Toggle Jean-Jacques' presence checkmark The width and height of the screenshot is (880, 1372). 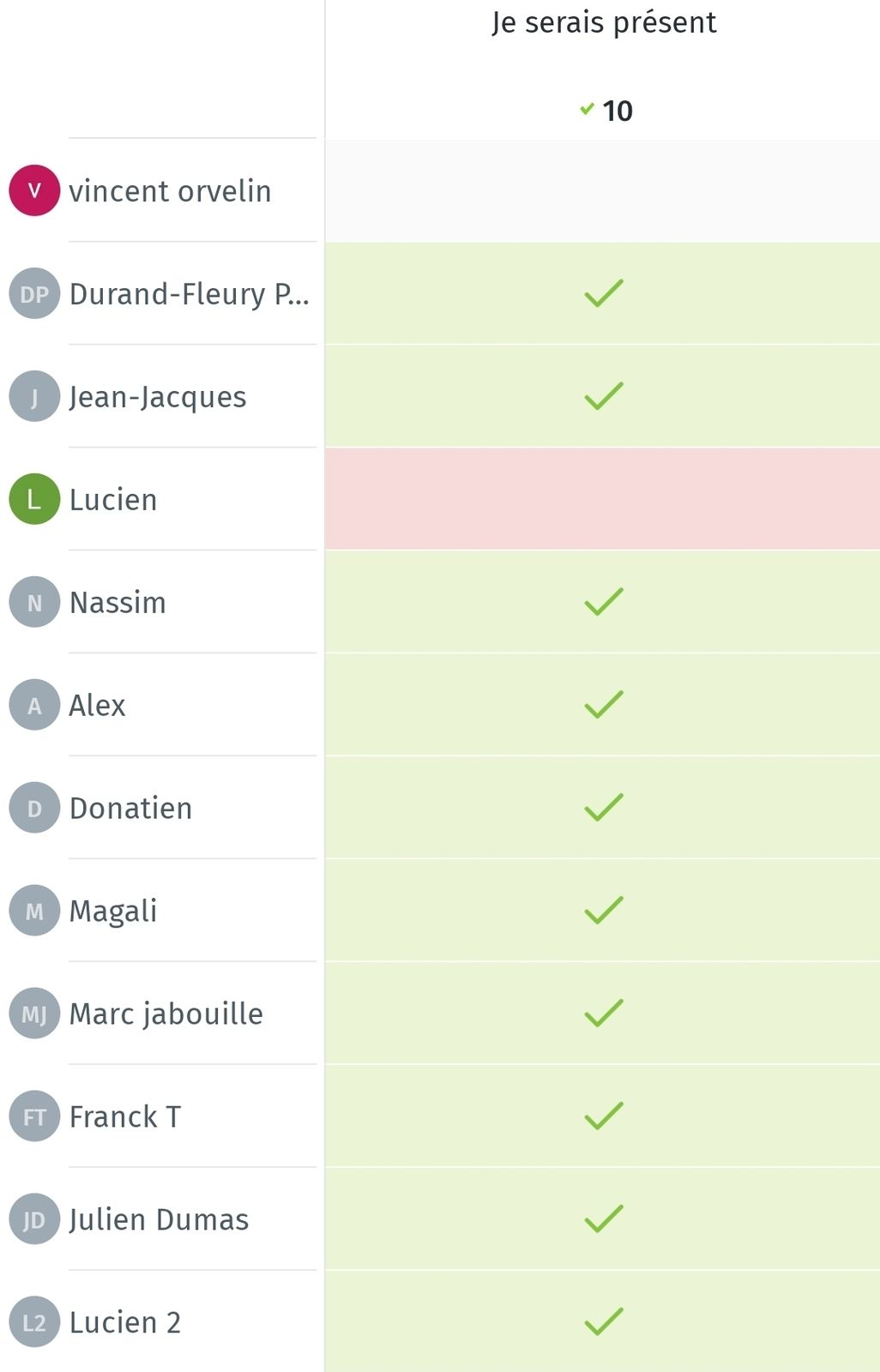click(x=603, y=396)
